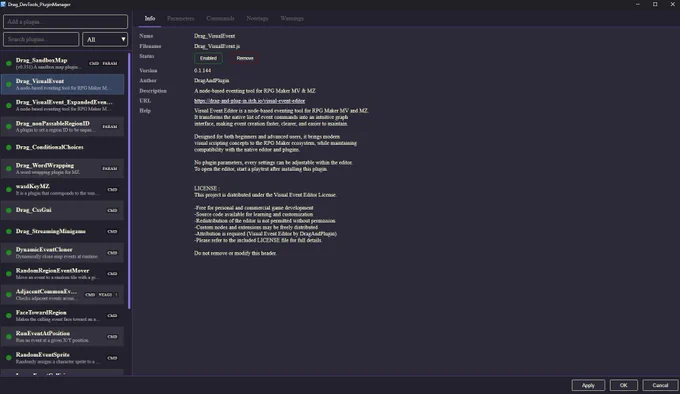This screenshot has width=680, height=394.
Task: Click the PARAM badge on Drag_nonPassableRegionID
Action: tap(110, 127)
